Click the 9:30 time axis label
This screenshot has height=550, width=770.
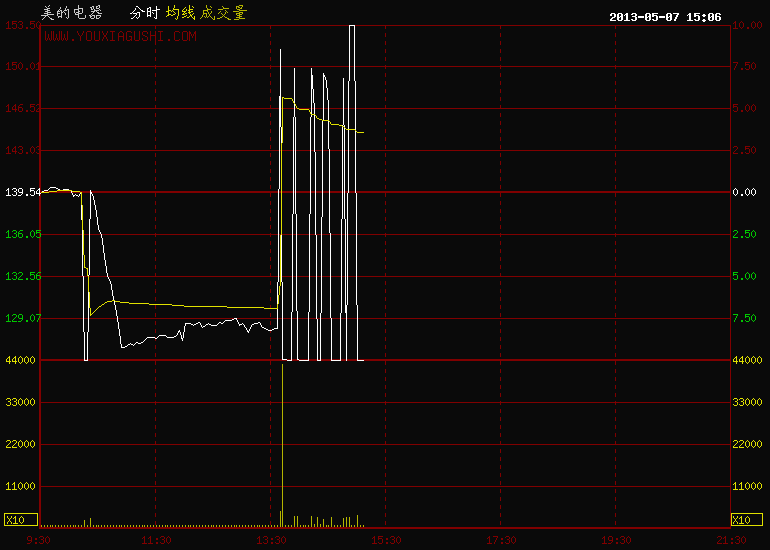[x=38, y=541]
